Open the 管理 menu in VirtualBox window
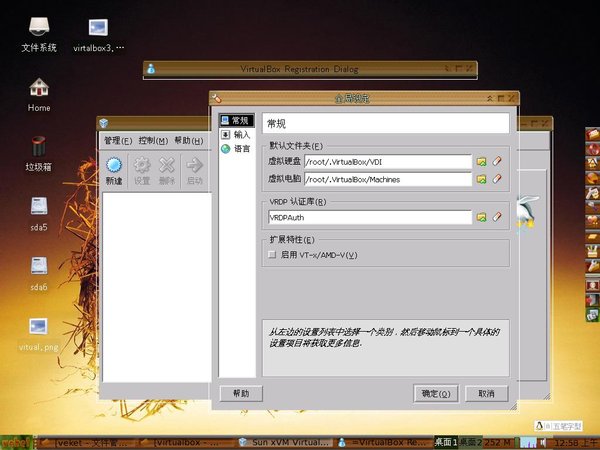Screen dimensions: 600x450 118,141
